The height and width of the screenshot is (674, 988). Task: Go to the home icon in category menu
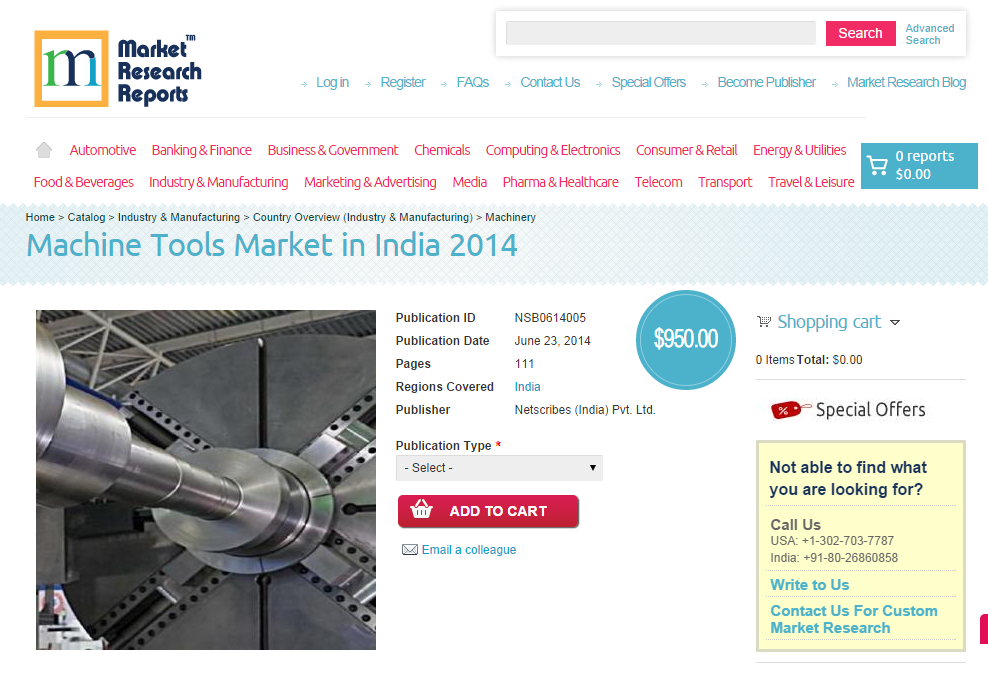click(43, 150)
